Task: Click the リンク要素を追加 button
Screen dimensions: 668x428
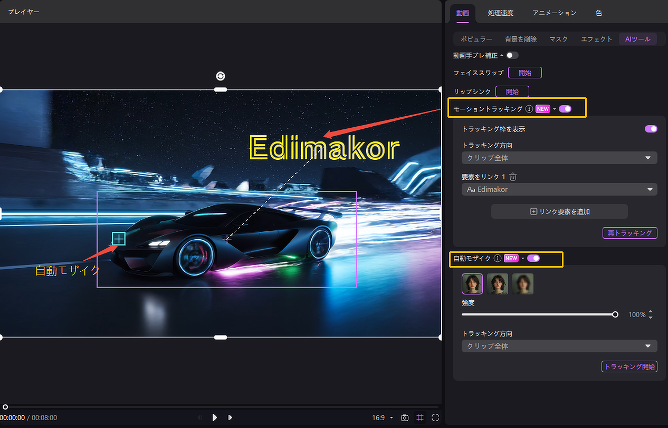Action: coord(559,211)
